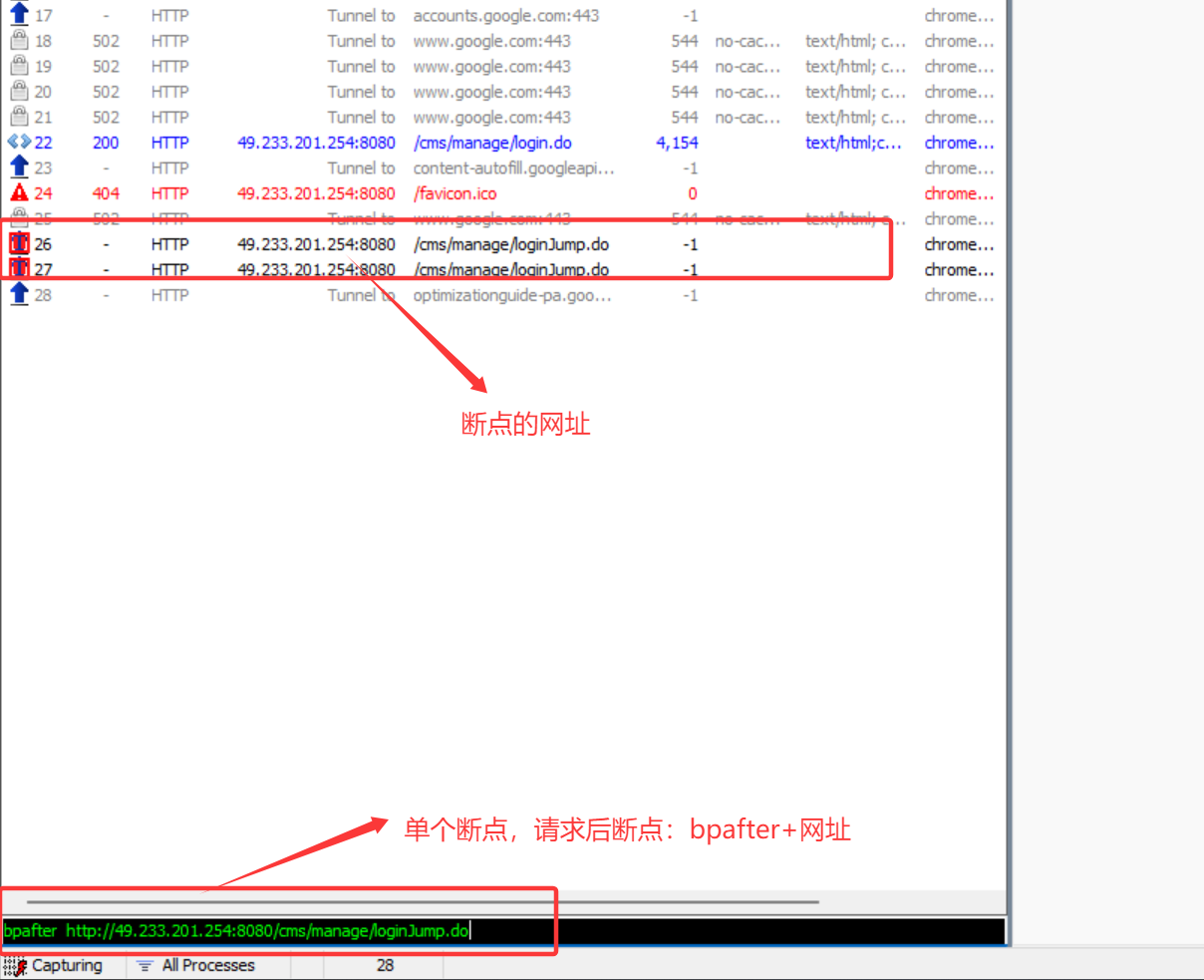Select the /favicon.ico URL cell

tap(454, 193)
